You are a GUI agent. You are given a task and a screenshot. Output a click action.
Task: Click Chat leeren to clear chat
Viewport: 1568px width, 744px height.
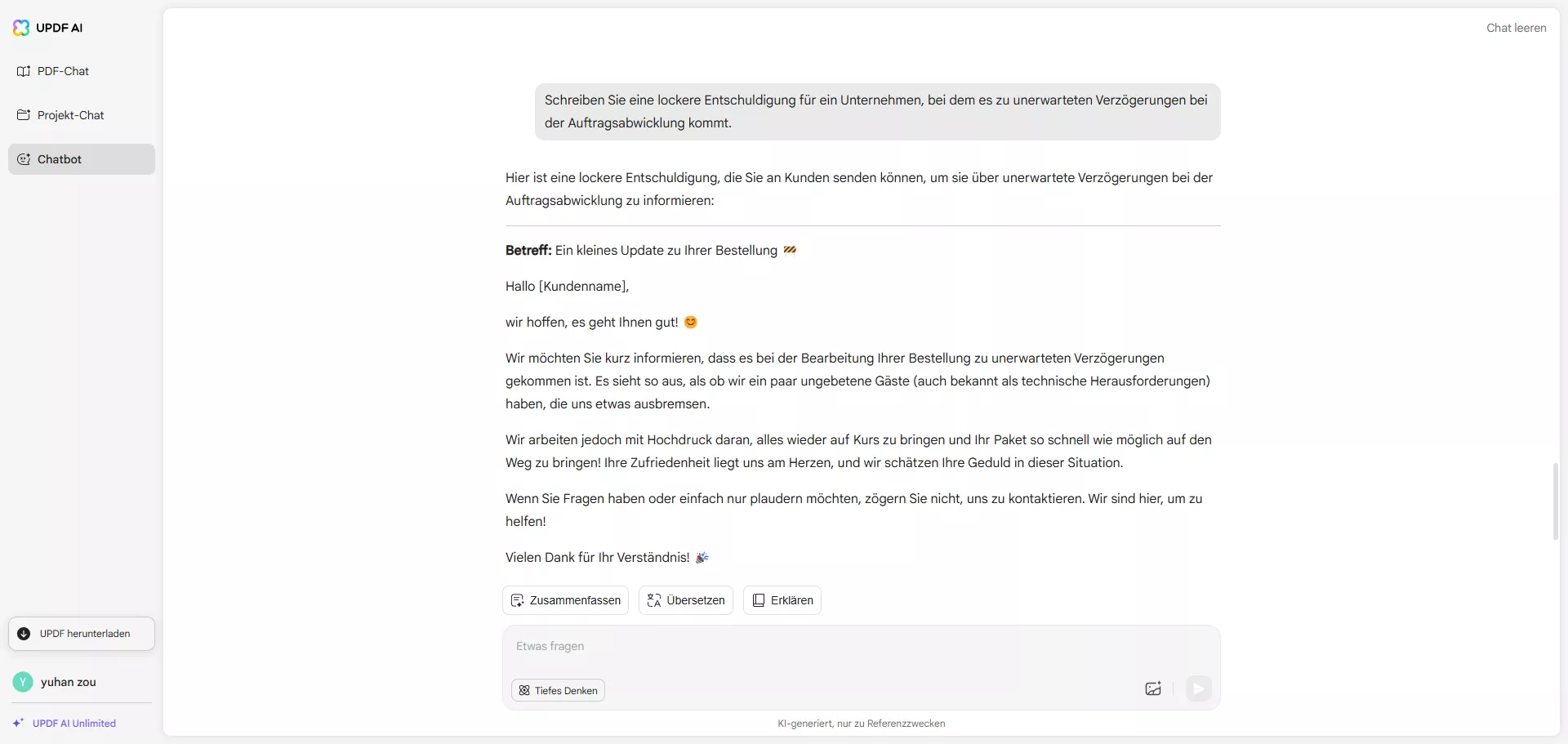click(1516, 28)
